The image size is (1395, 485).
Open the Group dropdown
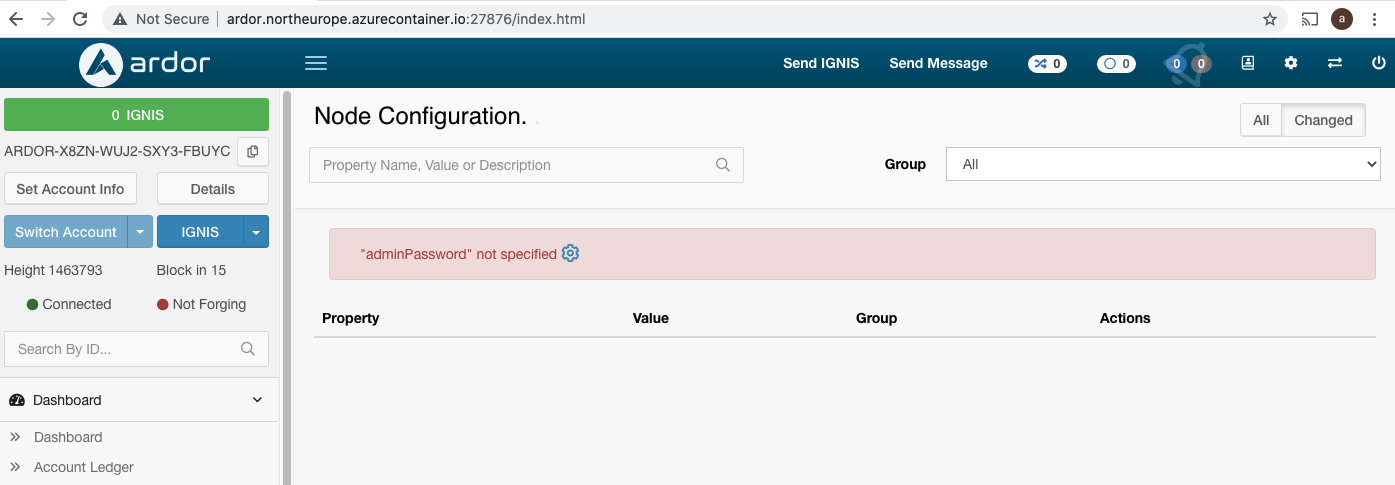[1163, 164]
